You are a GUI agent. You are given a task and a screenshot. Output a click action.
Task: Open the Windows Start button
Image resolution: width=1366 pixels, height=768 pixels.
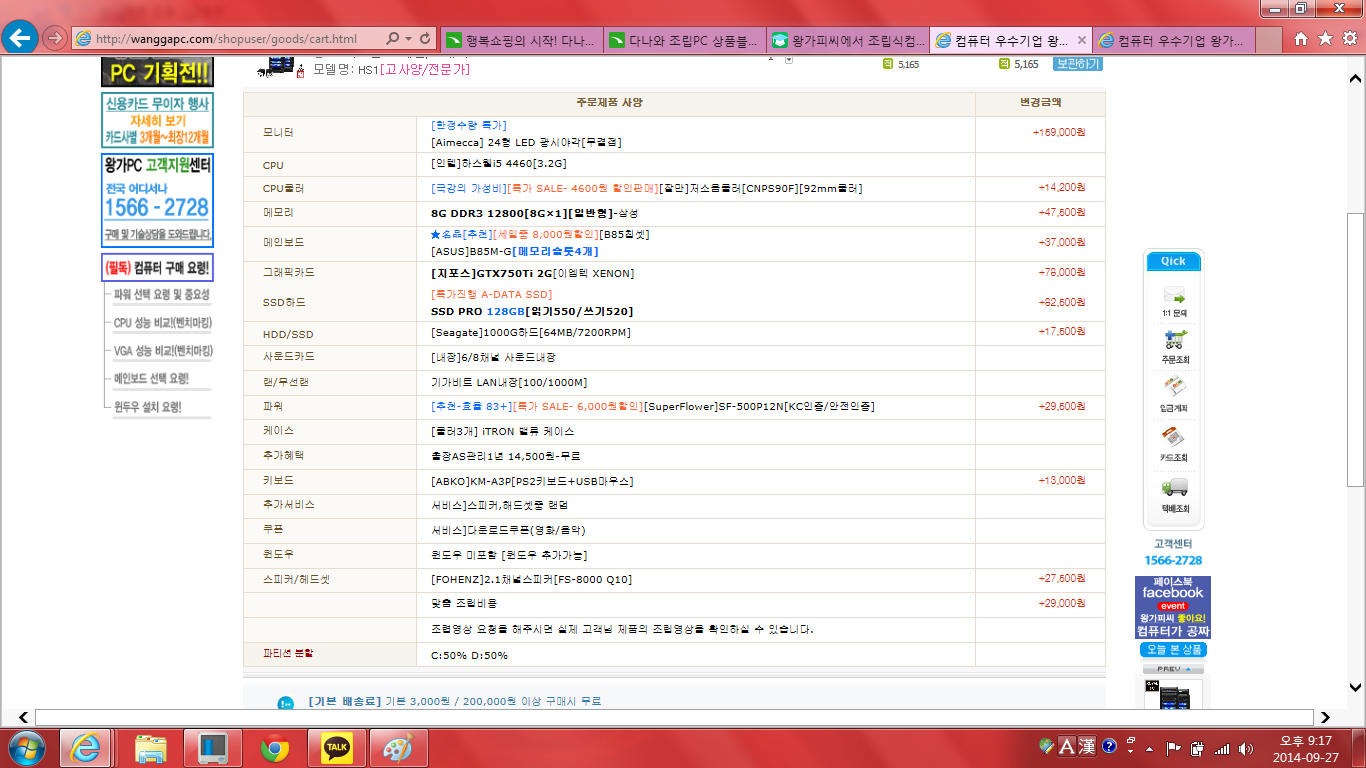[27, 747]
